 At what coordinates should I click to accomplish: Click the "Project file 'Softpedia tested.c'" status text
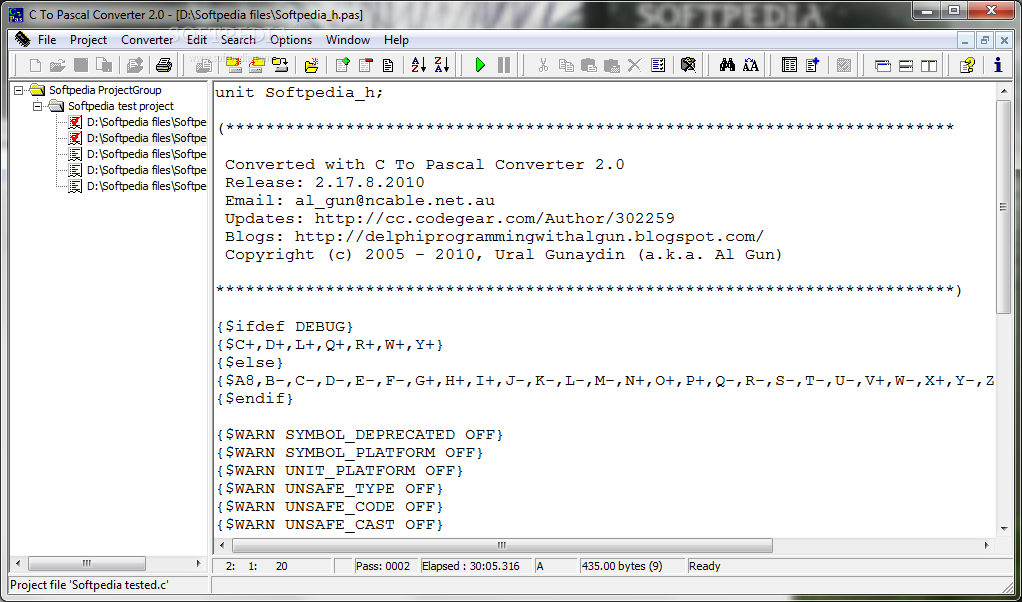89,585
